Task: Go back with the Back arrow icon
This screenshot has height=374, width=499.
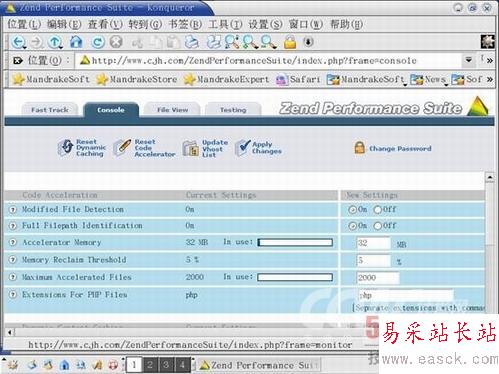Action: (19, 42)
